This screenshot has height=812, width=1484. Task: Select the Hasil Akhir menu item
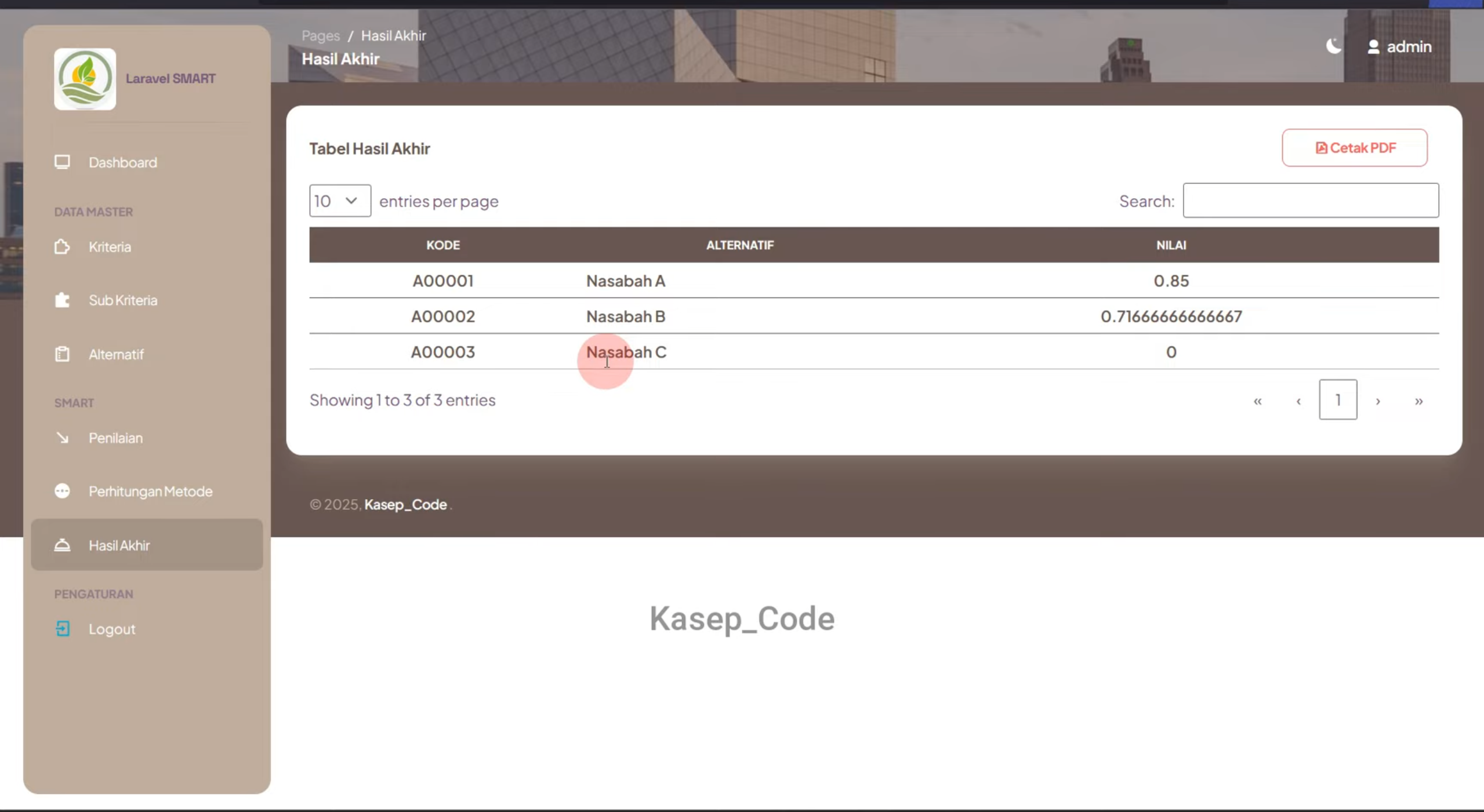(147, 545)
